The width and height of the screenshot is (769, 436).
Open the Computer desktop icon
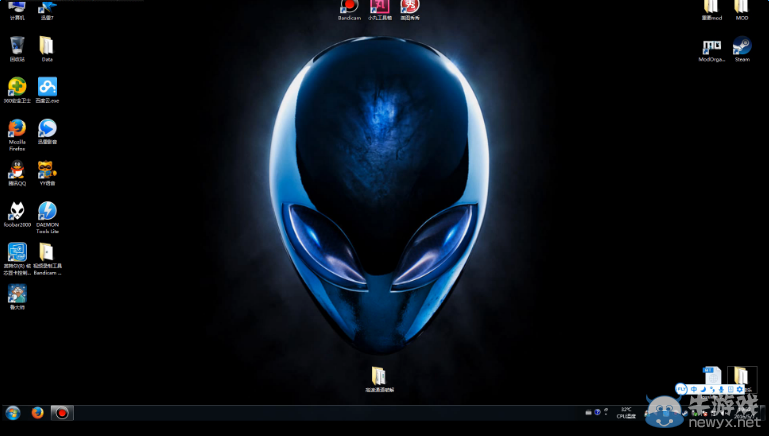pos(17,10)
